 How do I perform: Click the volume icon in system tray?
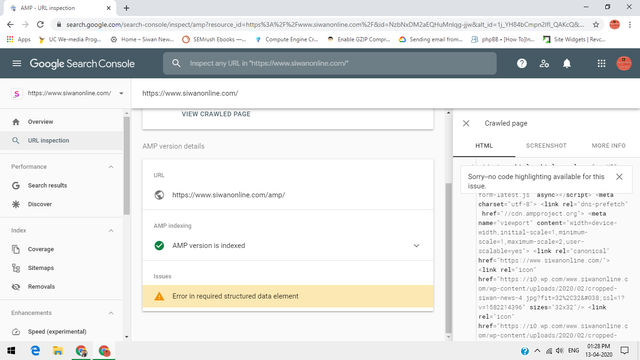[x=560, y=351]
